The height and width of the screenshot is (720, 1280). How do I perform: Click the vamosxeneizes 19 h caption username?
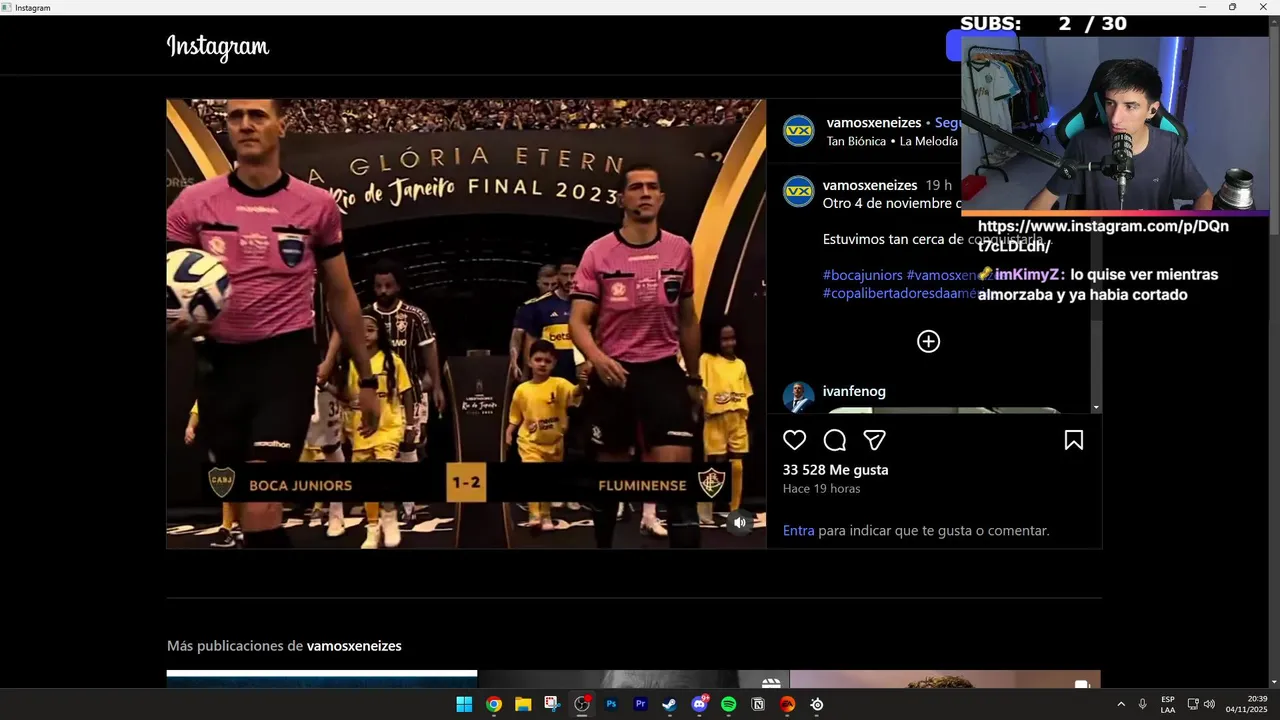click(870, 185)
